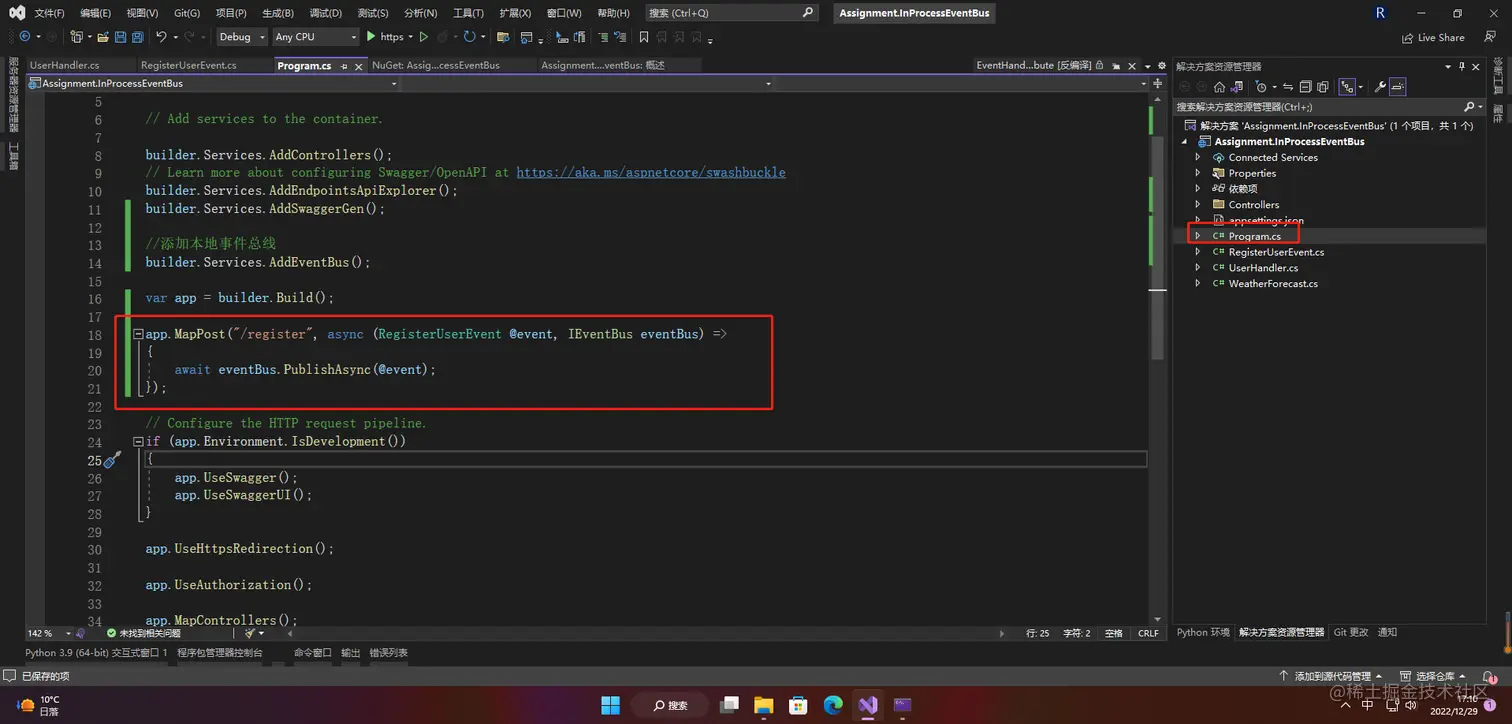Click the Save file icon in toolbar

pos(120,37)
